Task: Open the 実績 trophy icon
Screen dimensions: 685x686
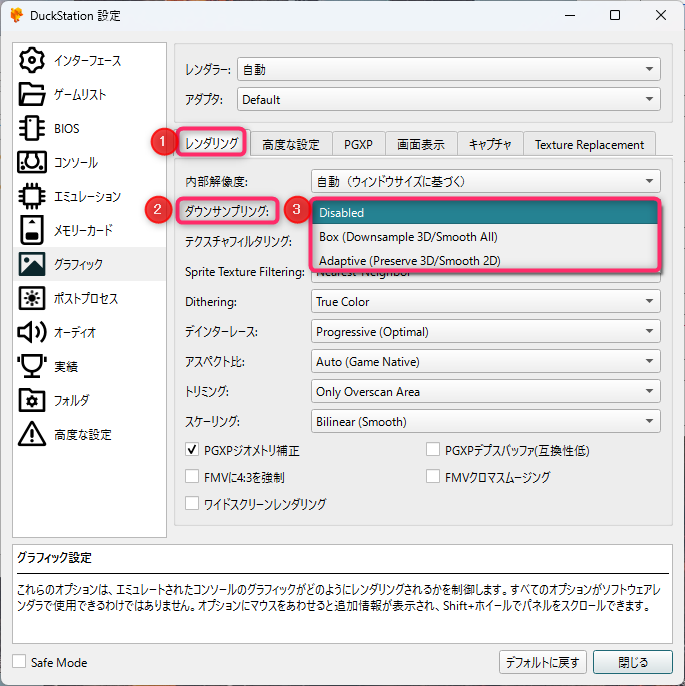Action: pos(33,366)
